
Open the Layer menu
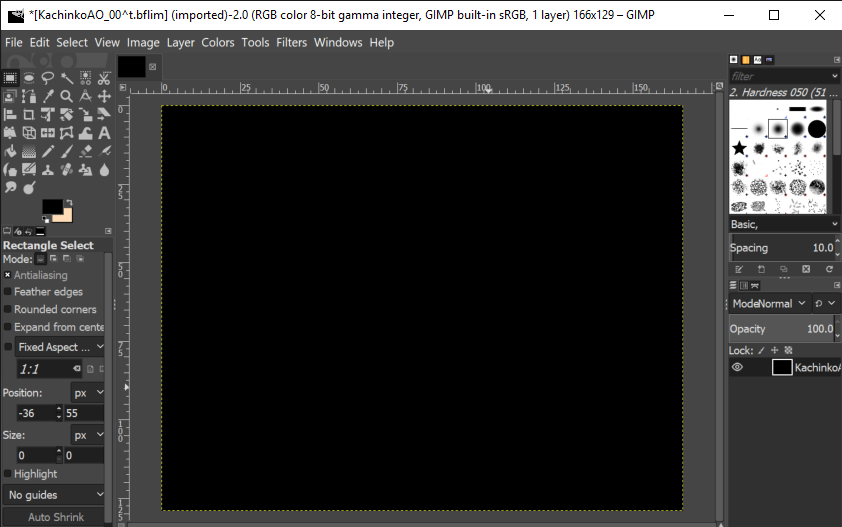click(180, 42)
